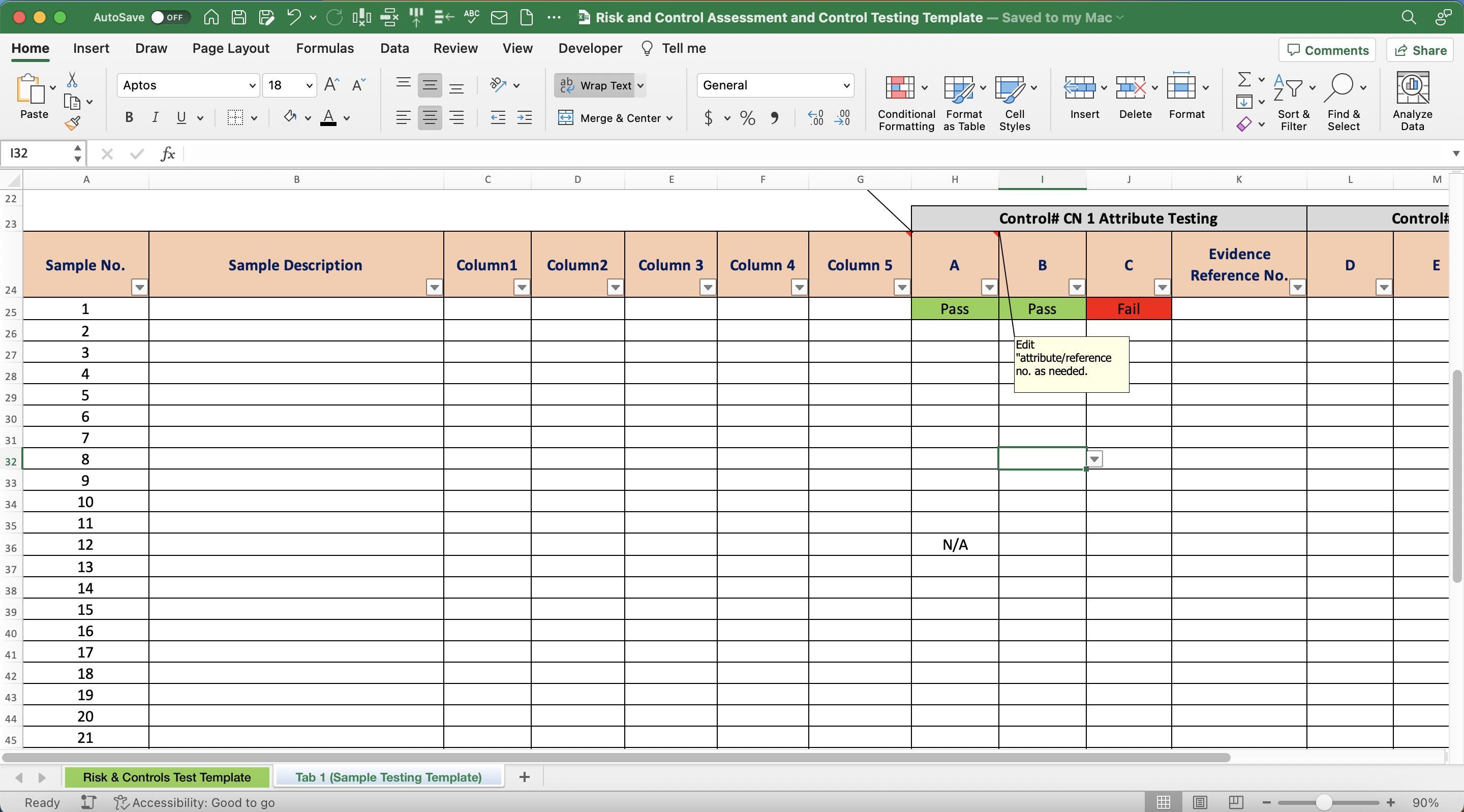The width and height of the screenshot is (1464, 812).
Task: Open Find & Select
Action: [x=1344, y=101]
